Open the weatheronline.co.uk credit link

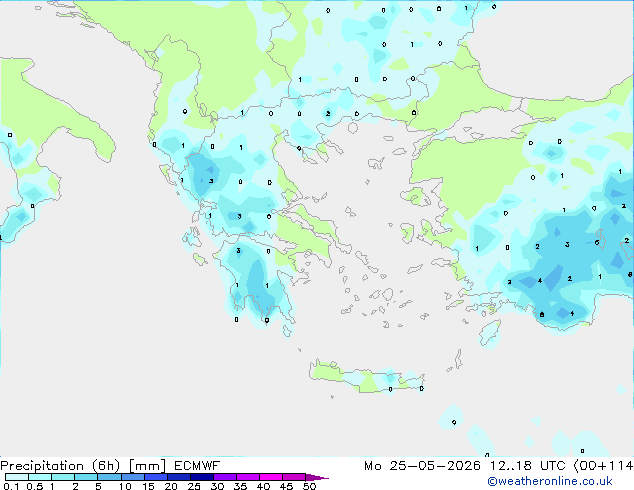point(550,481)
